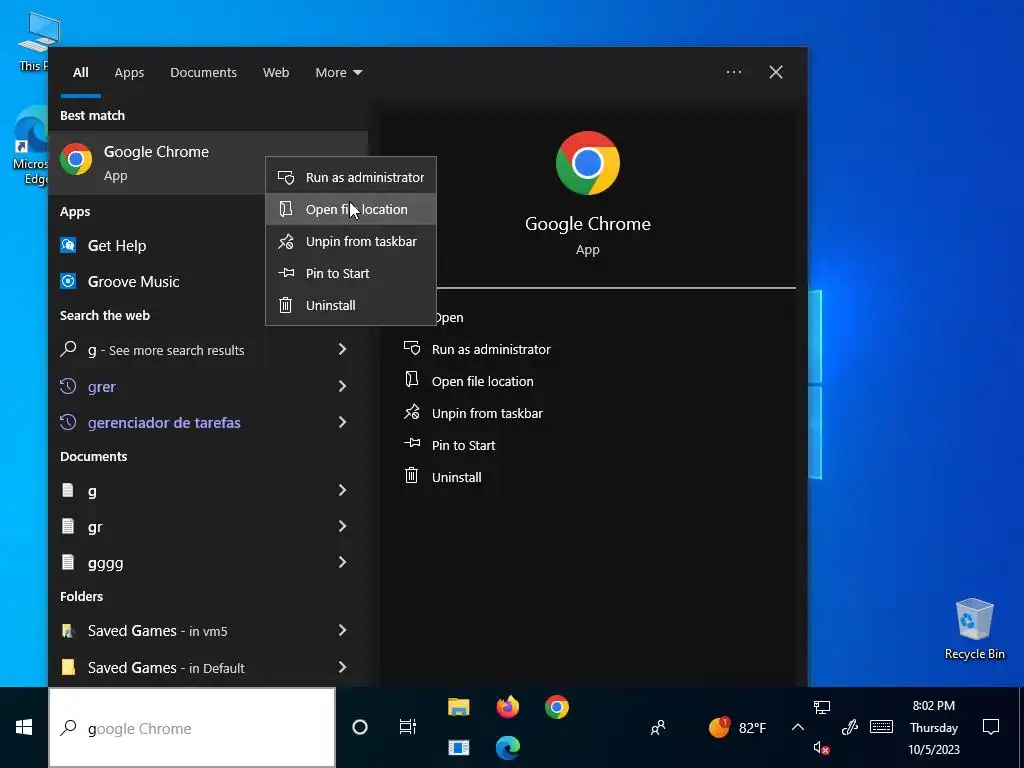Choose Pin to Start in context menu
Viewport: 1024px width, 768px height.
(x=351, y=273)
